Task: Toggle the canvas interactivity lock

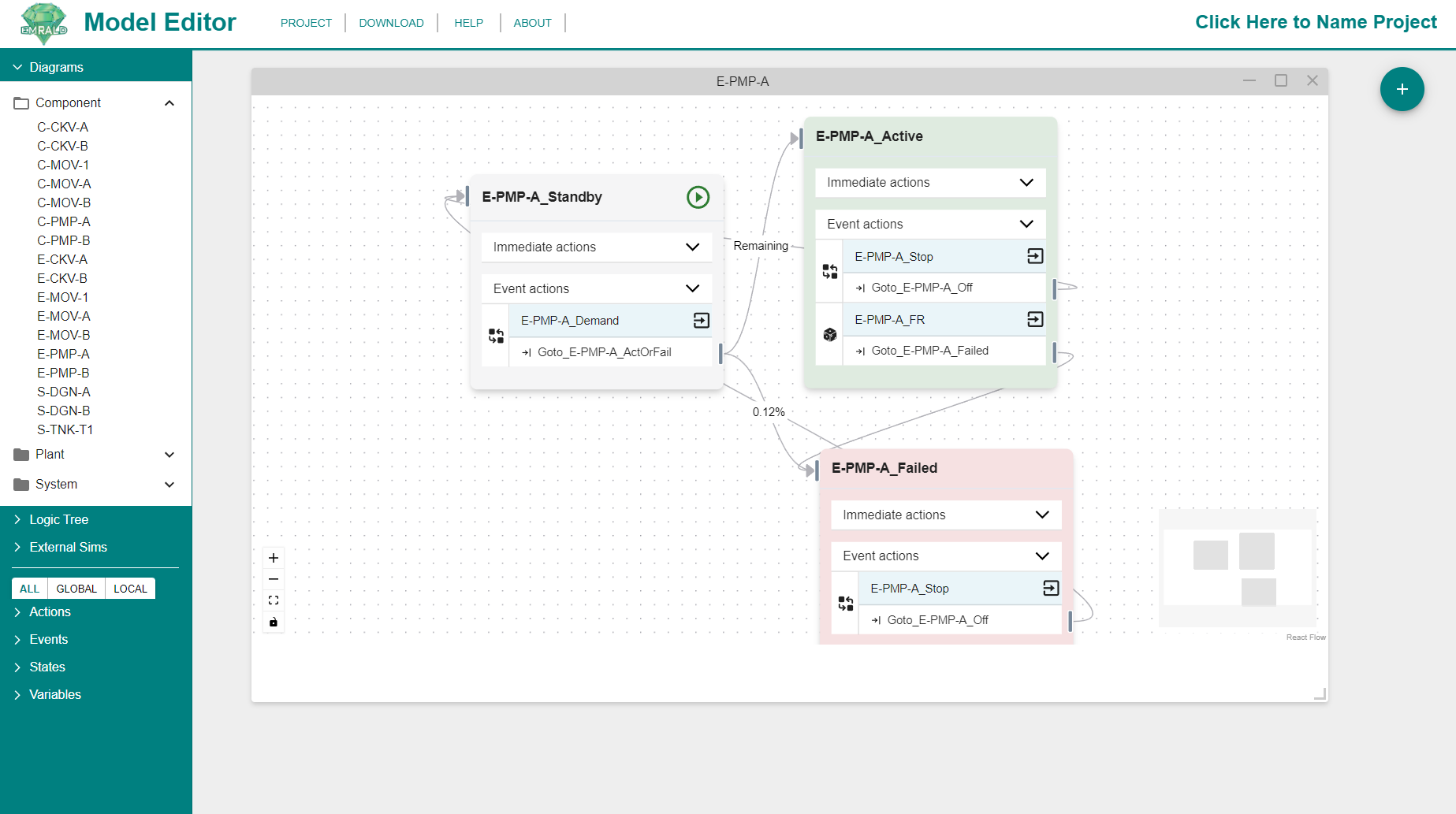Action: coord(274,622)
